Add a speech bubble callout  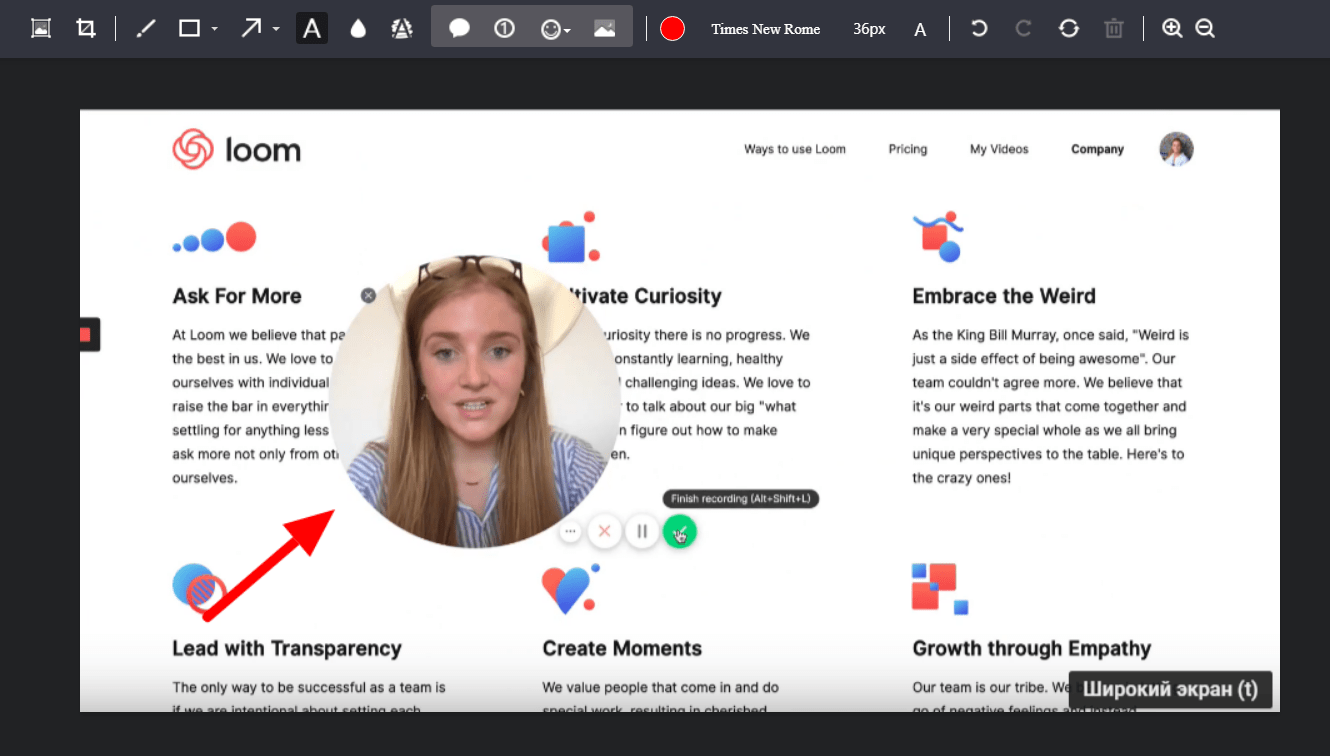[x=459, y=28]
